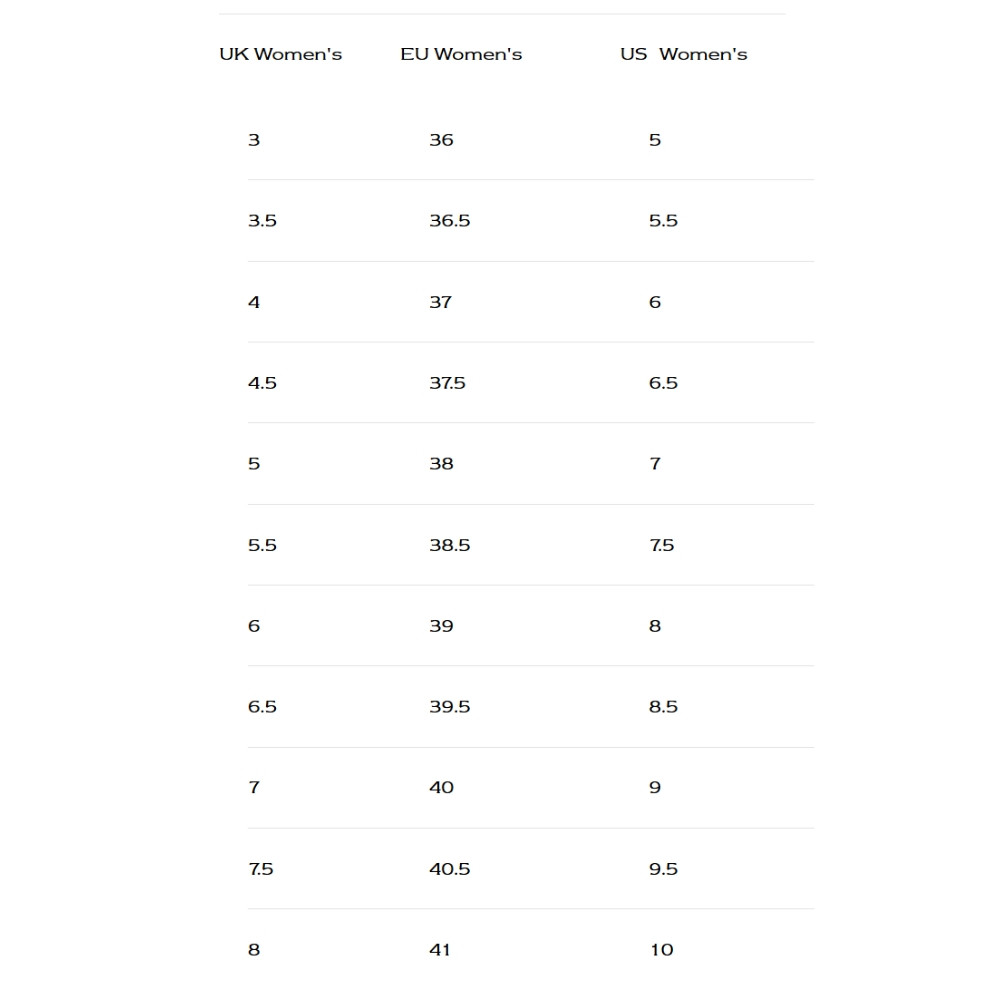The width and height of the screenshot is (1000, 1000).
Task: Select EU size 36 cell
Action: [441, 140]
